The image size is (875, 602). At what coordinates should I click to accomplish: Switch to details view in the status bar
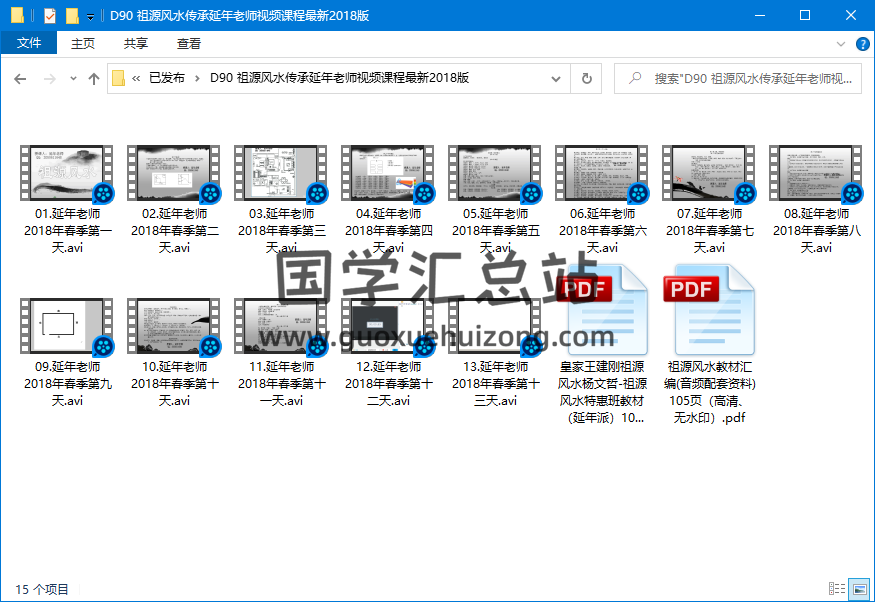point(836,589)
